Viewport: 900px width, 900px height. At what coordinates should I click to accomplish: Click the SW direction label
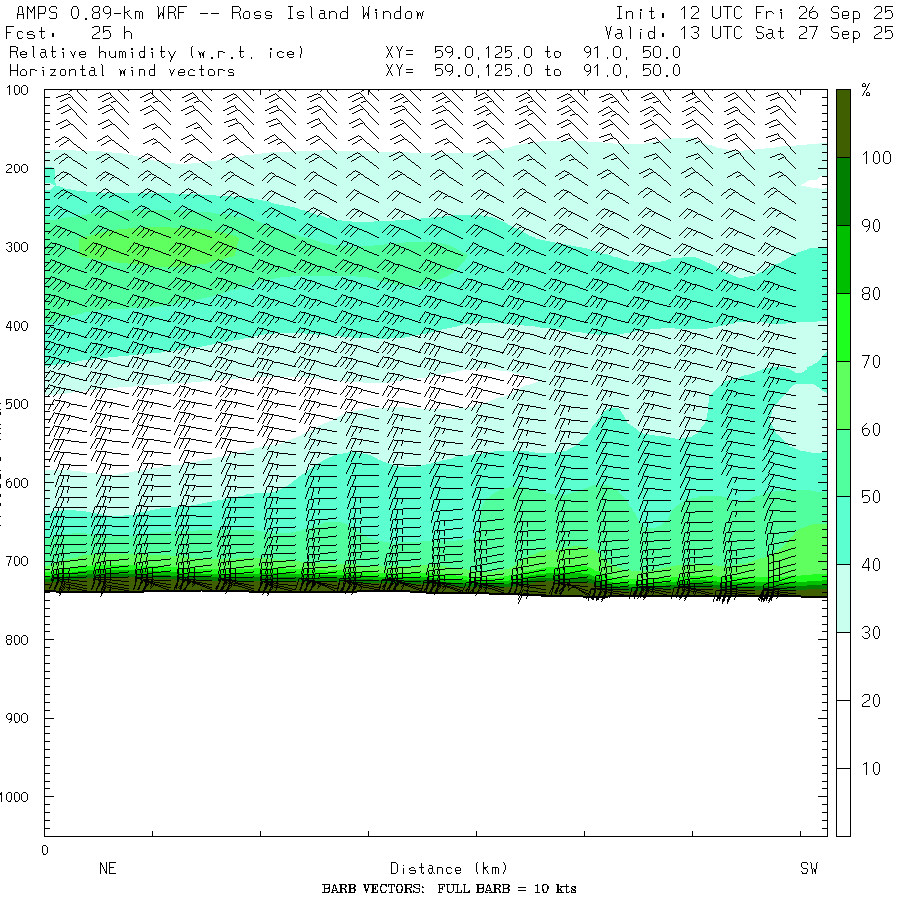809,868
